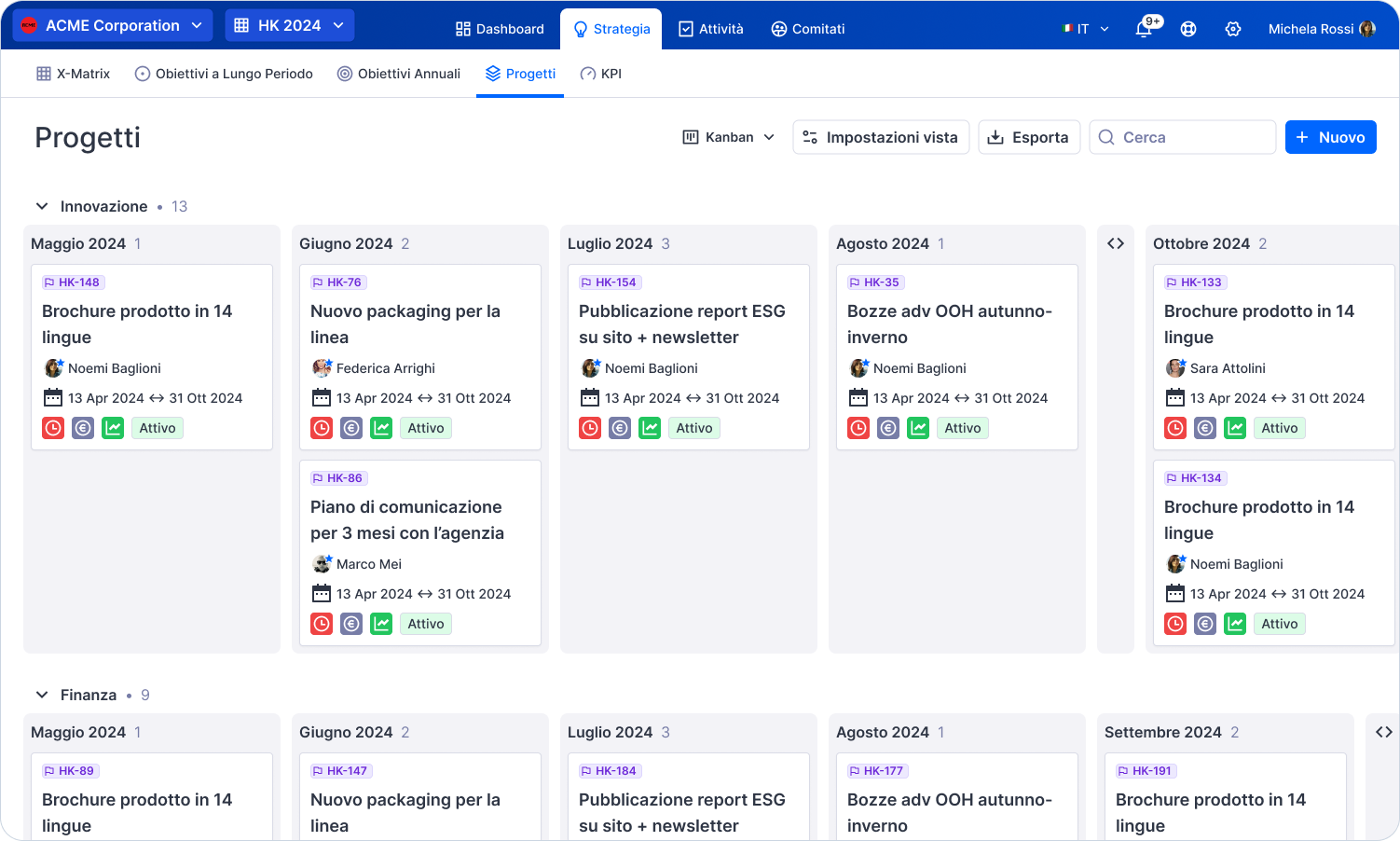Click the Luglio 2024 column header in Innovazione
1400x841 pixels.
(610, 243)
